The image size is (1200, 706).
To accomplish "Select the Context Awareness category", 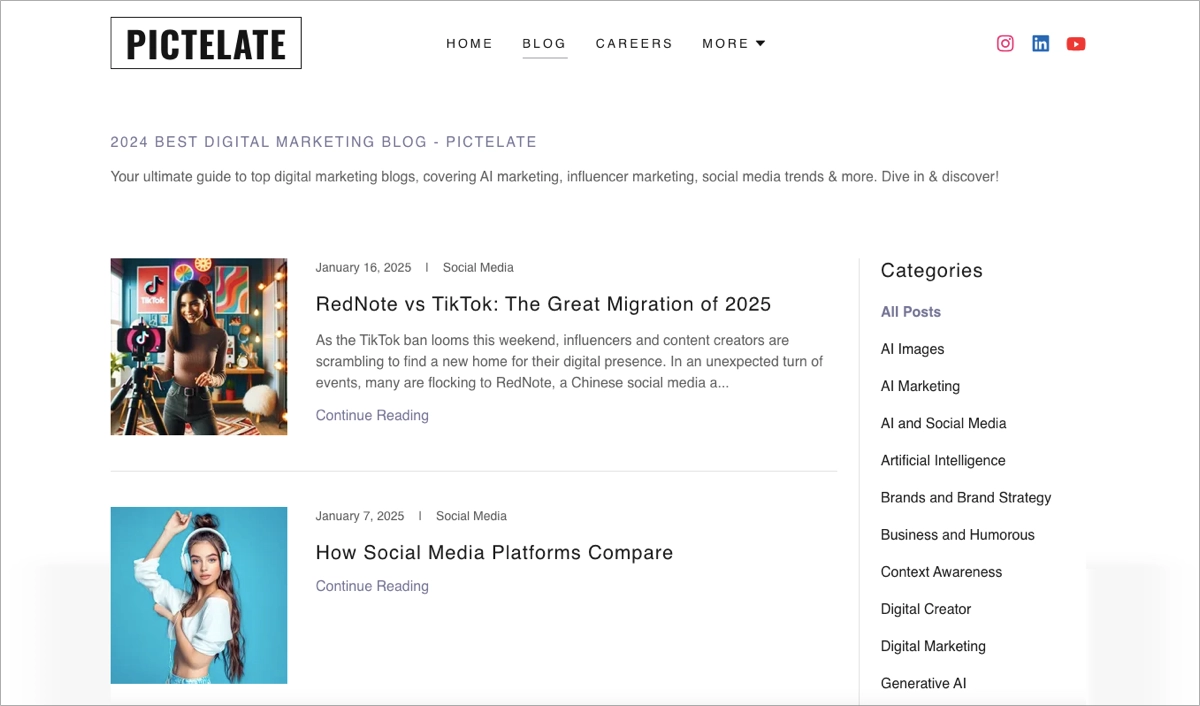I will point(941,572).
